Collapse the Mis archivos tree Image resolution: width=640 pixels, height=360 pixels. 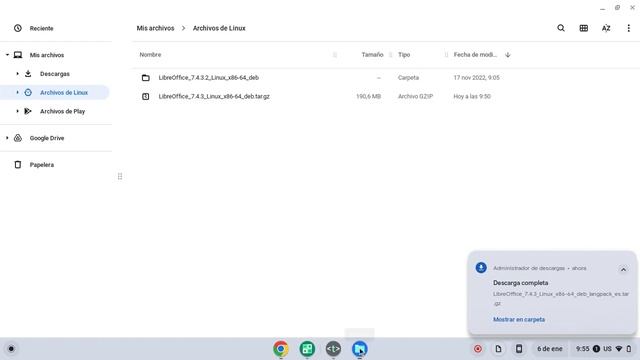tap(7, 55)
